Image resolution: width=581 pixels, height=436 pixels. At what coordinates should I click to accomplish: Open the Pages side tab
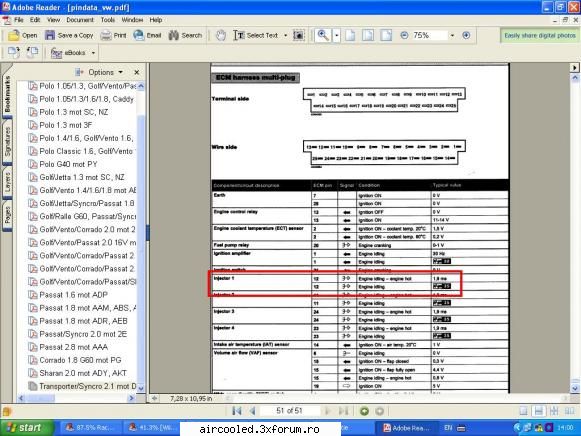[x=7, y=215]
